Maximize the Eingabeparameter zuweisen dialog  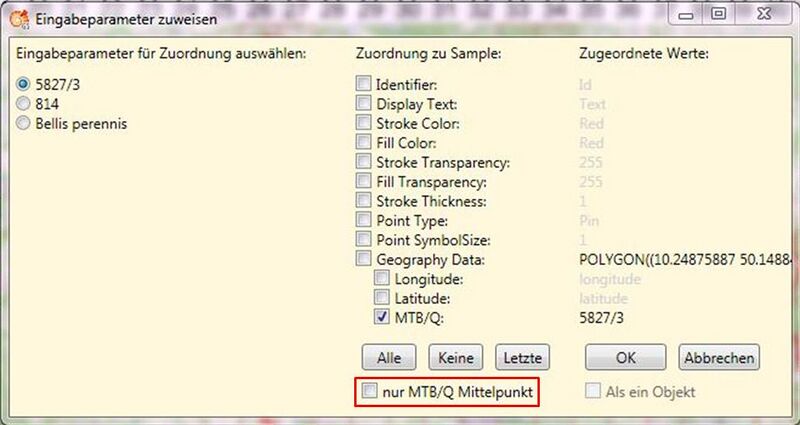coord(719,14)
